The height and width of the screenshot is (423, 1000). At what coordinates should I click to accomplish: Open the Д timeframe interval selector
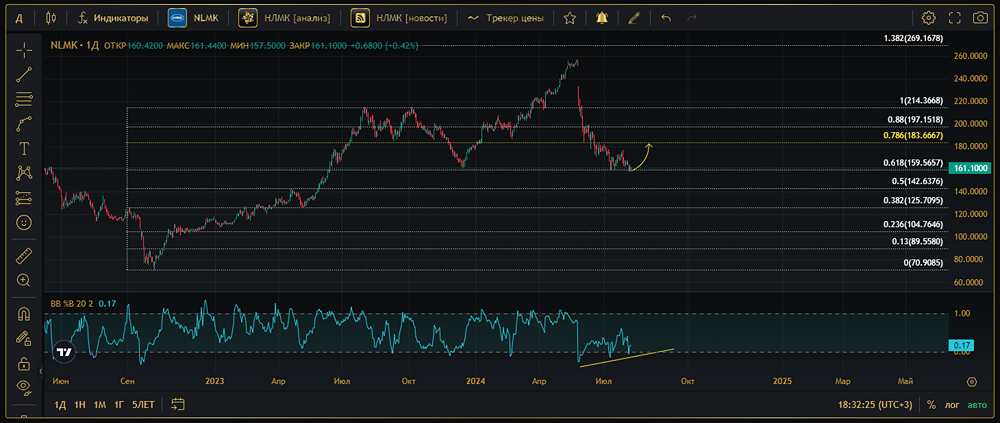tap(20, 18)
